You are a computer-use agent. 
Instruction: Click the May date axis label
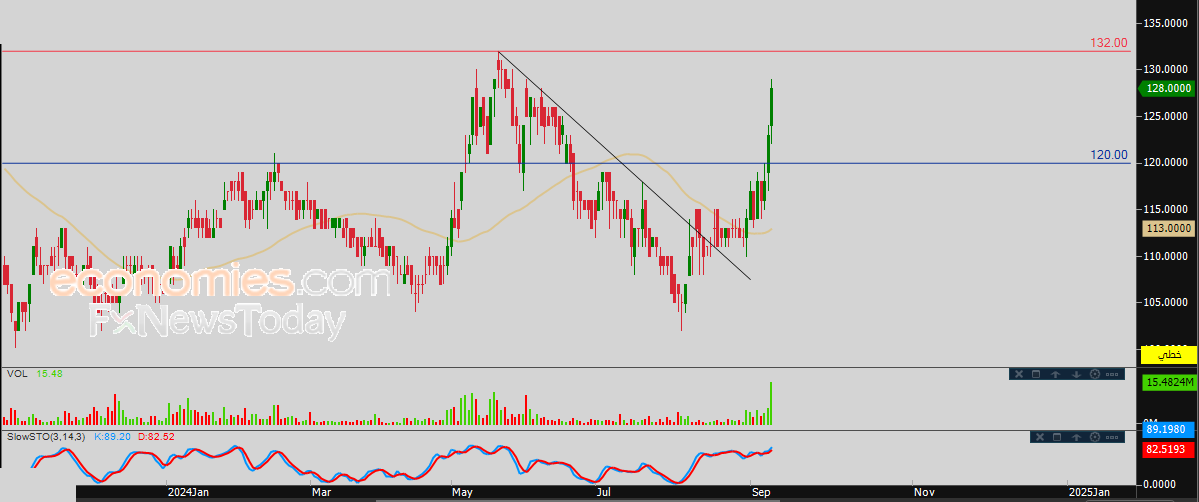pyautogui.click(x=462, y=492)
